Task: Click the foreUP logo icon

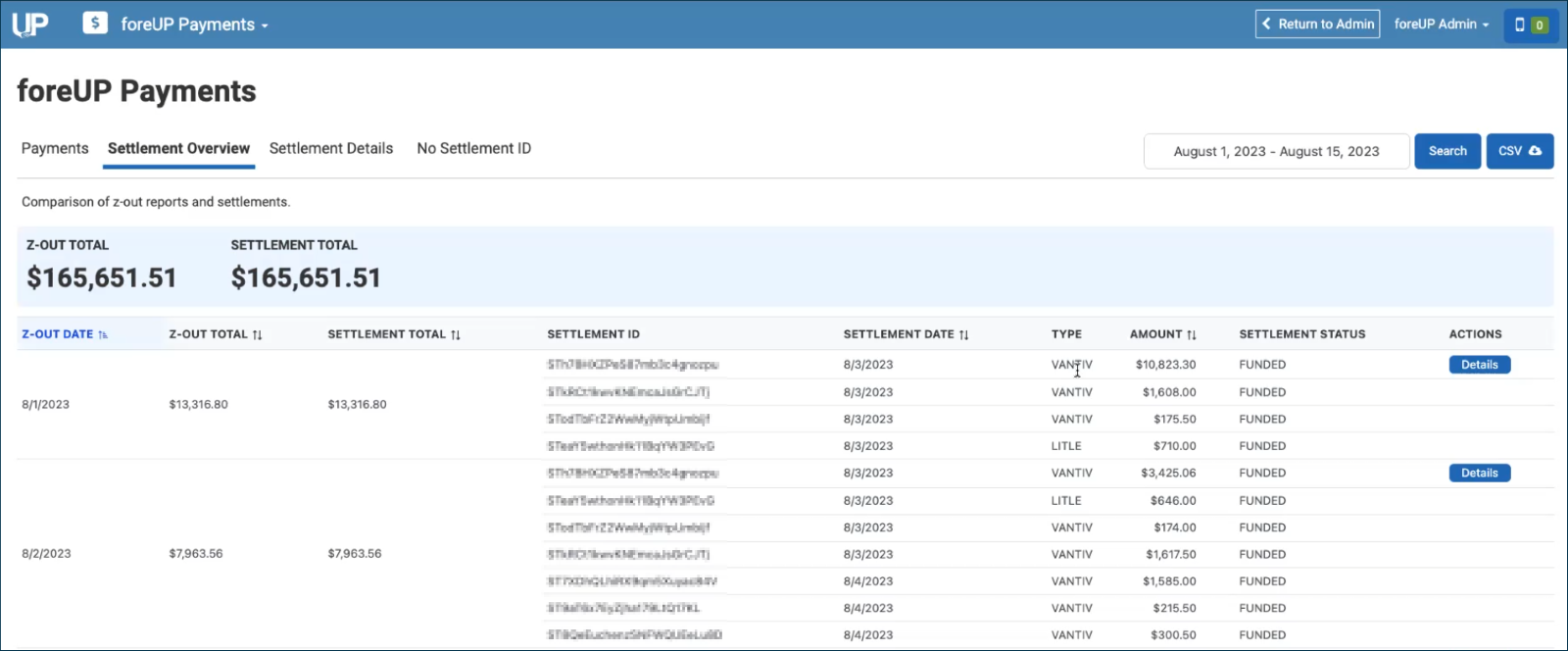Action: click(x=30, y=25)
